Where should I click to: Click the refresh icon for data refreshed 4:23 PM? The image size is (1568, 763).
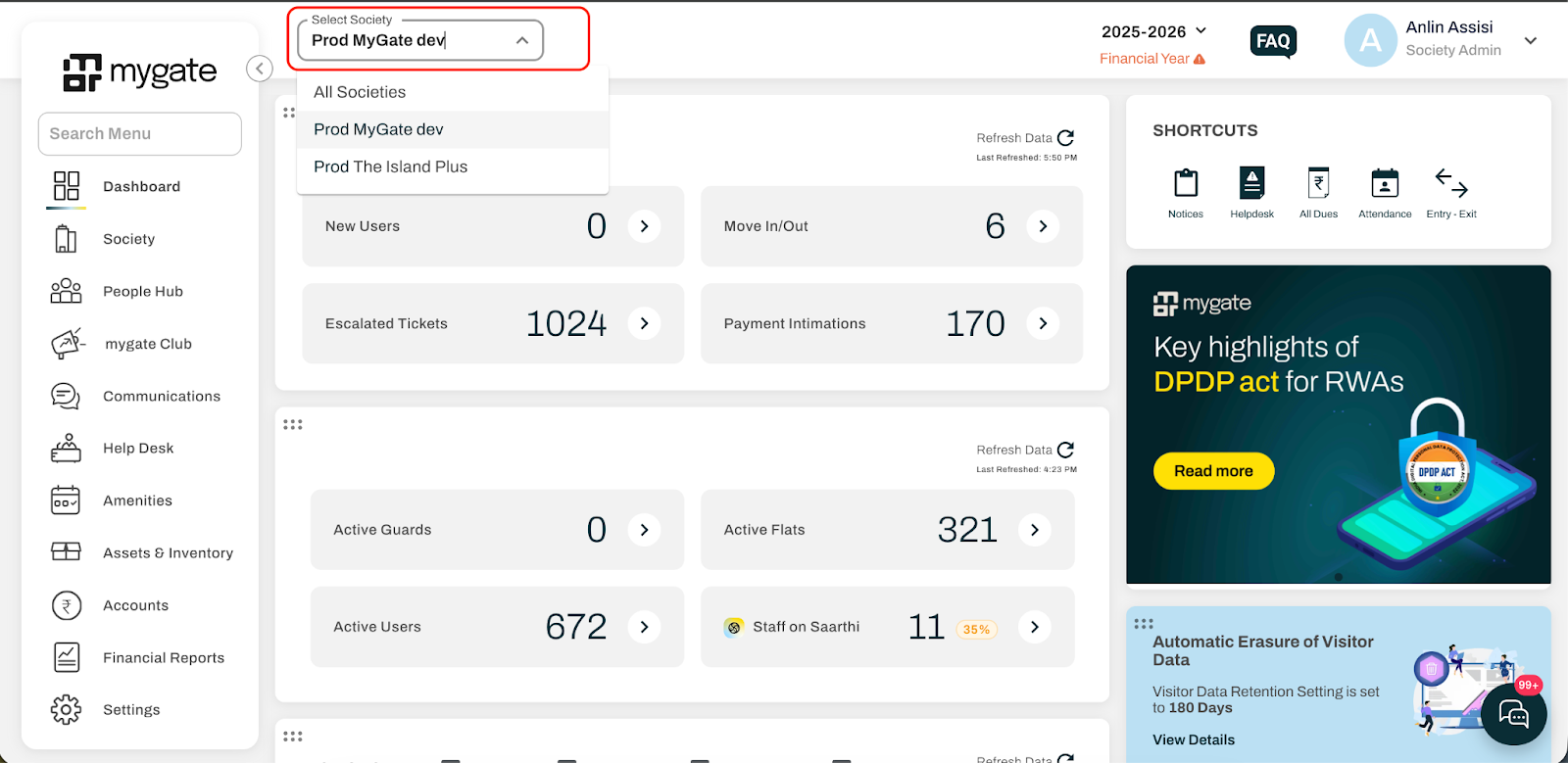click(1066, 450)
